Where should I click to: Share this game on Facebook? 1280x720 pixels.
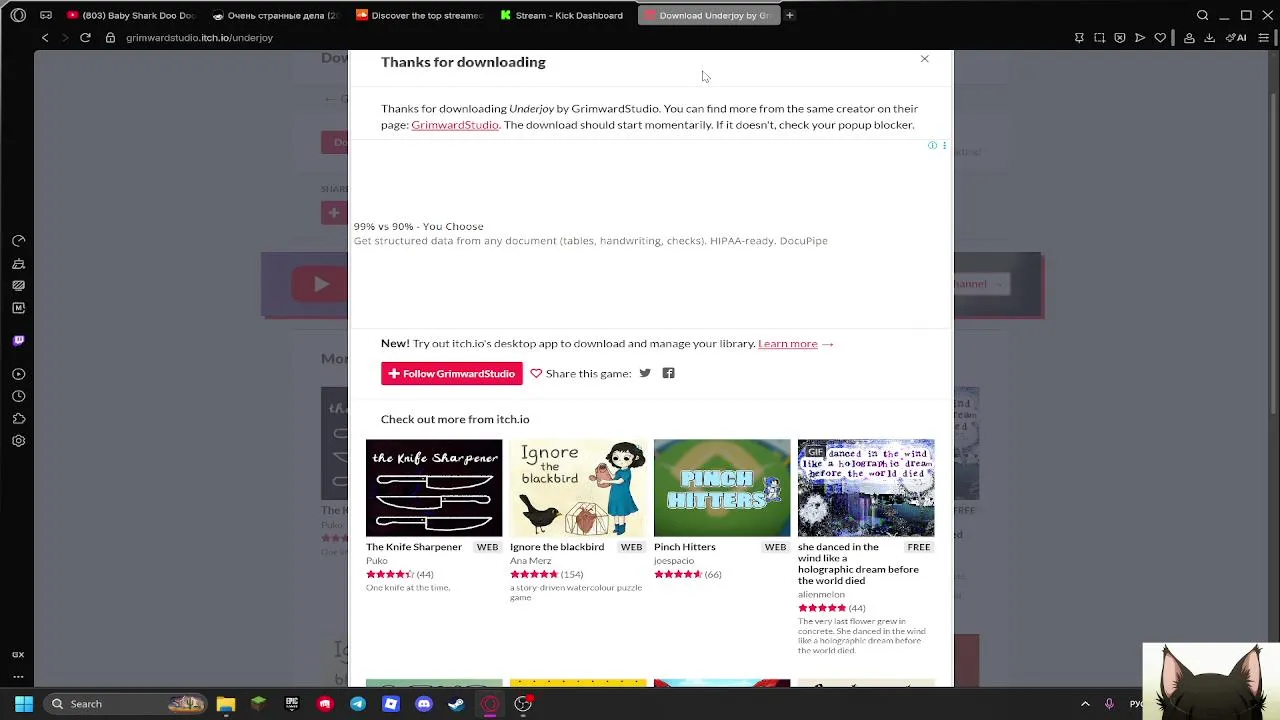pos(668,374)
